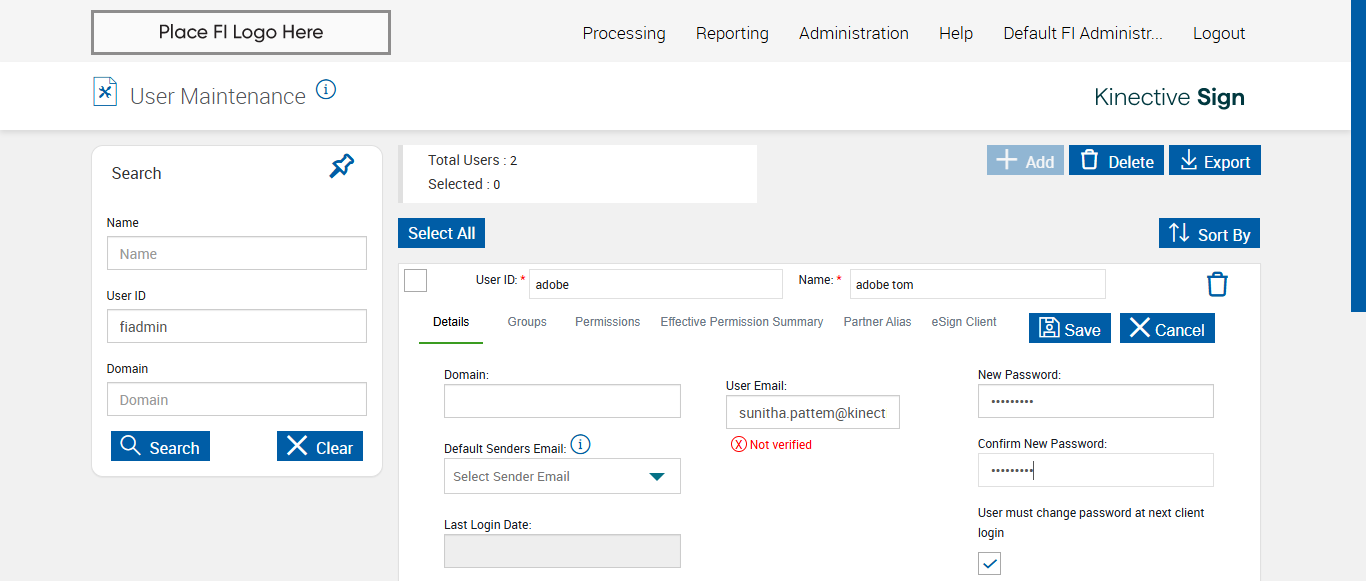Click the Not verified status icon

click(739, 445)
